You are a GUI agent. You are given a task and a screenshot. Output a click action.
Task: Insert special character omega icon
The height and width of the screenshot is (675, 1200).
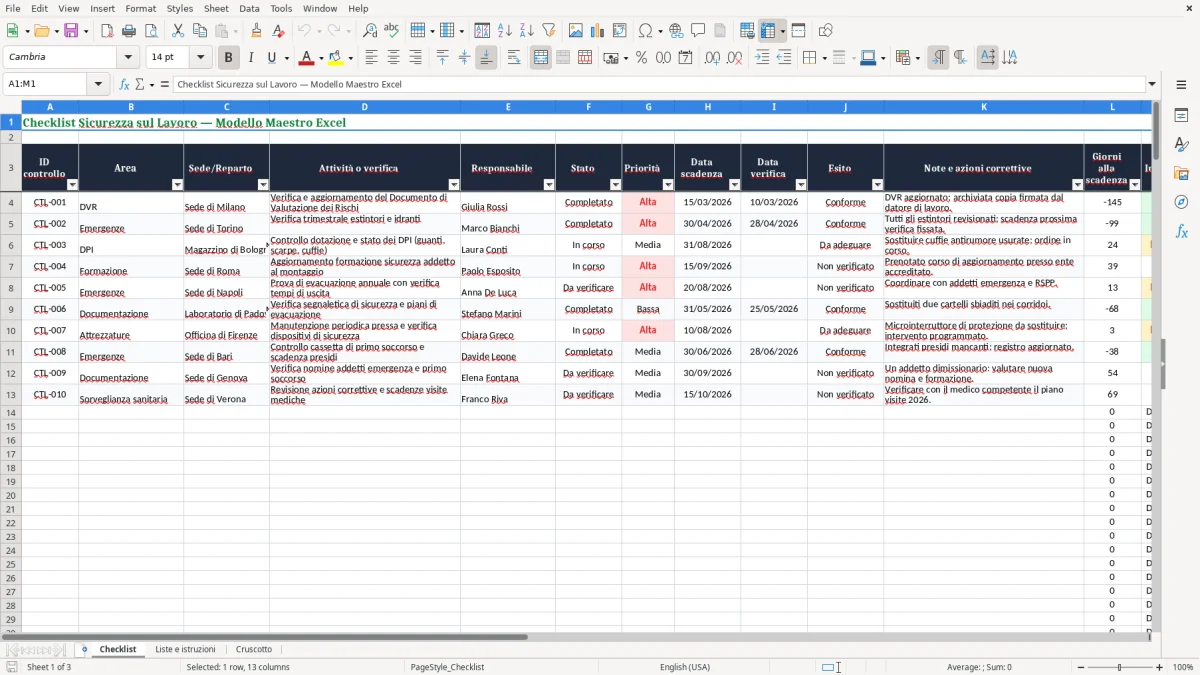tap(645, 31)
